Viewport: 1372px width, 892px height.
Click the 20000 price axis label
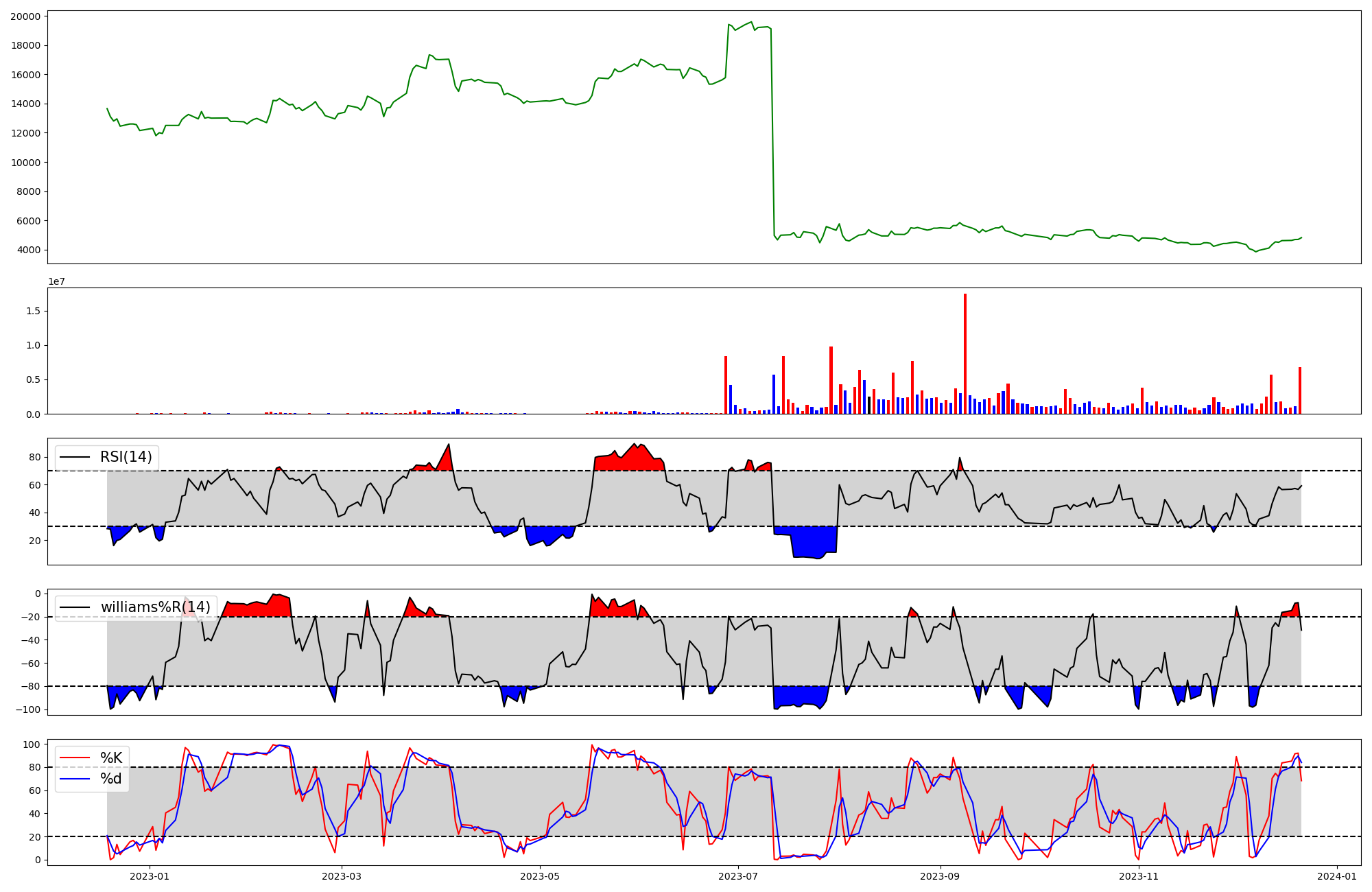tap(25, 16)
